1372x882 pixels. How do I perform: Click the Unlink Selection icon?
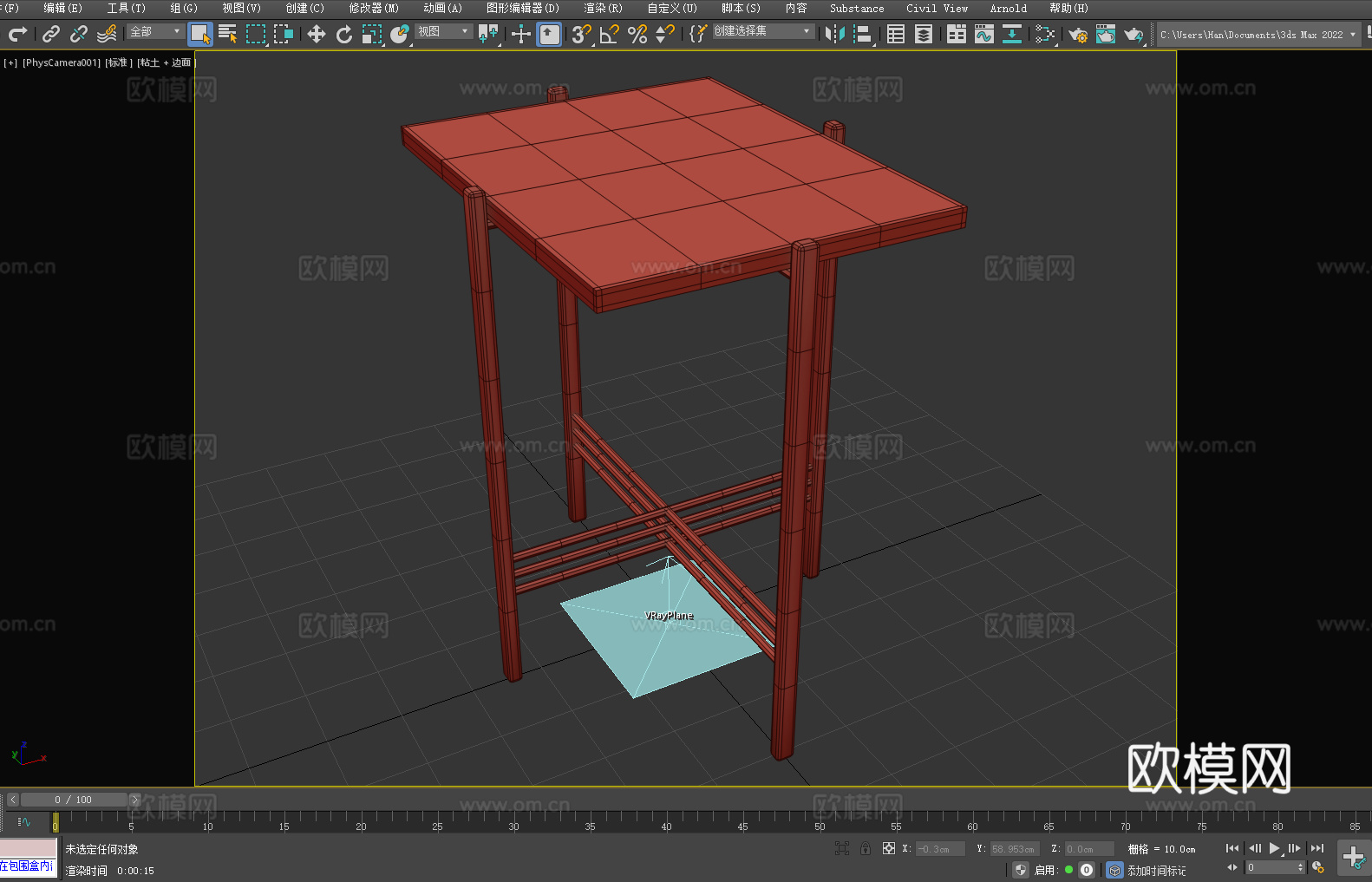point(79,34)
